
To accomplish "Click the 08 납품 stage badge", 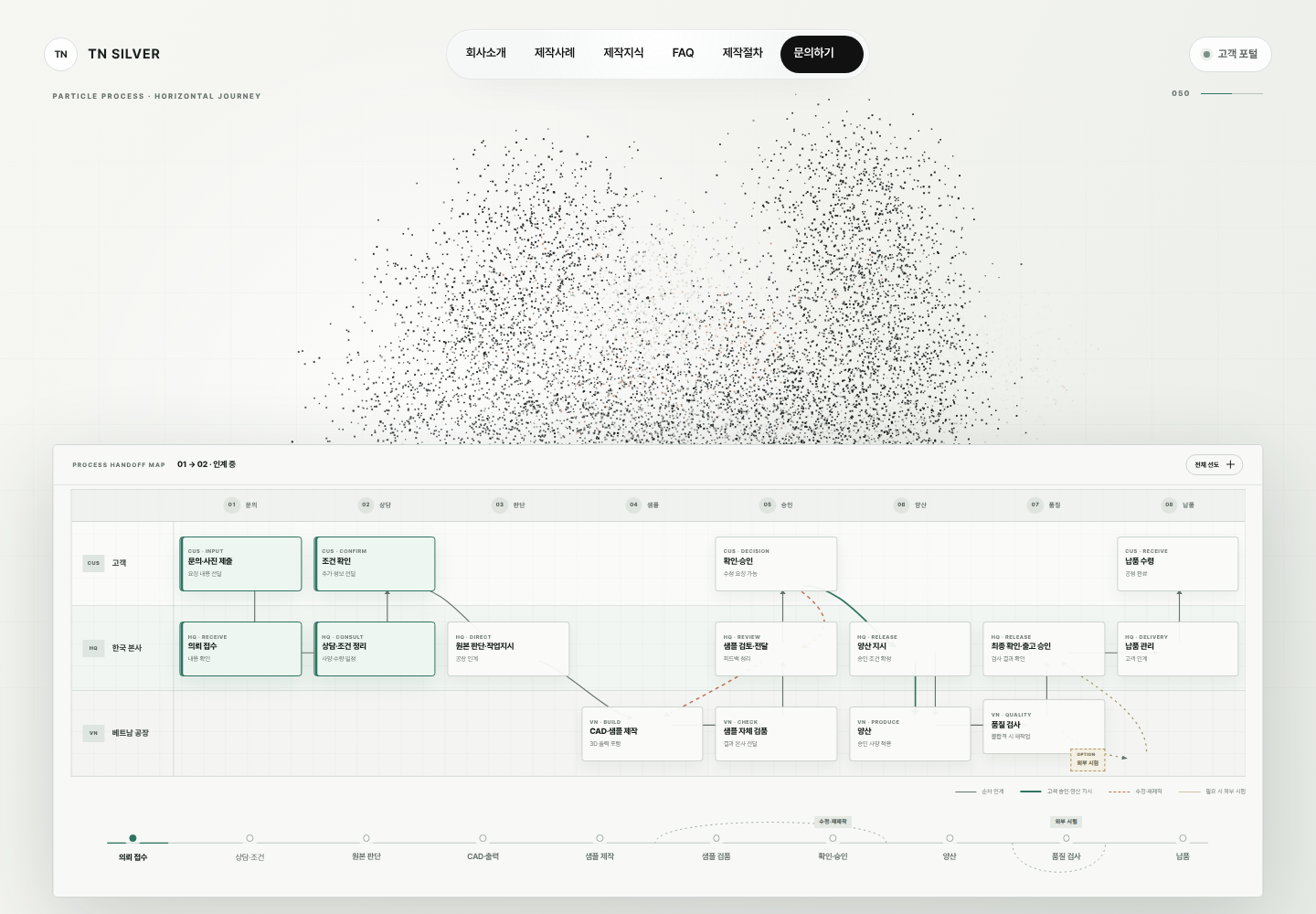I will pyautogui.click(x=1169, y=505).
